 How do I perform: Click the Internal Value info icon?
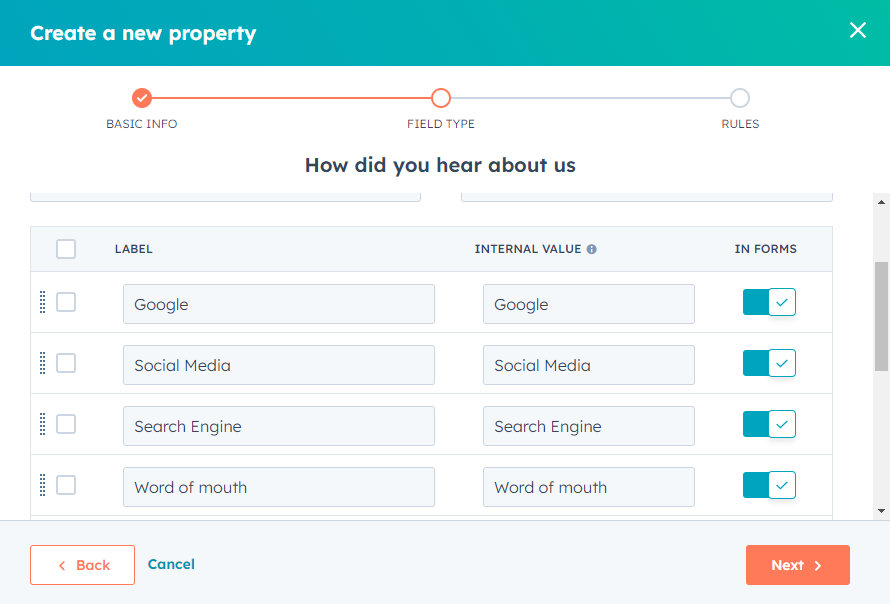pyautogui.click(x=591, y=249)
